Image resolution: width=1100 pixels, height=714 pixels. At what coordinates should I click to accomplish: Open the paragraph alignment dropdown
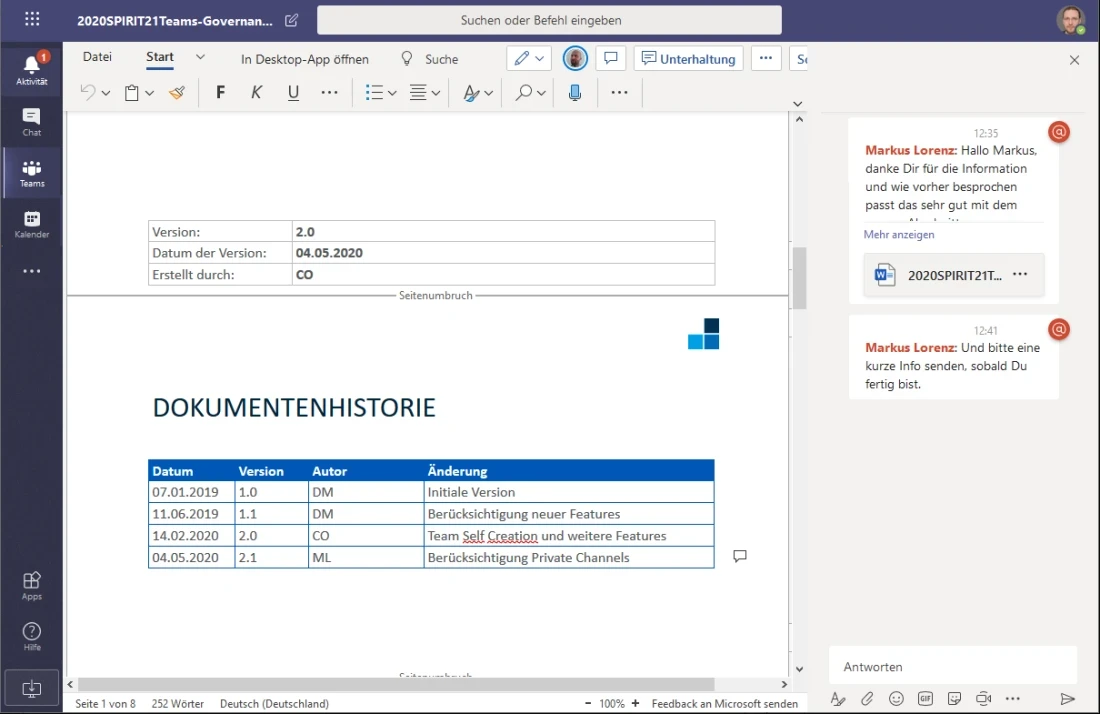(435, 93)
